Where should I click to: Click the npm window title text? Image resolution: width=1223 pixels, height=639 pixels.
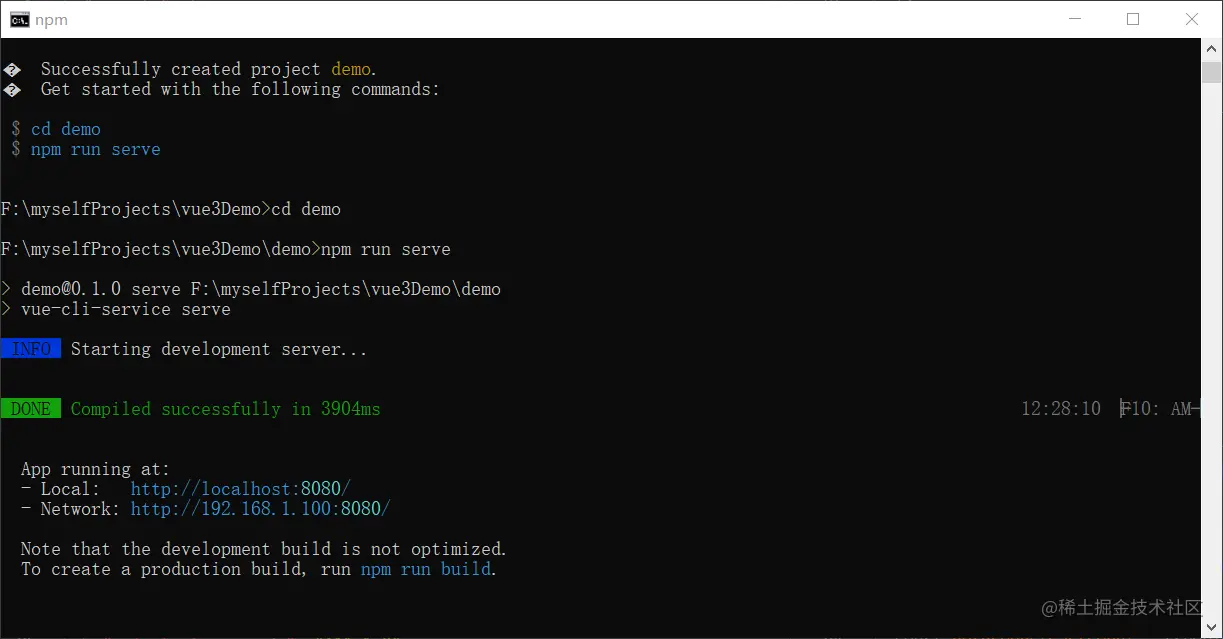(x=52, y=20)
